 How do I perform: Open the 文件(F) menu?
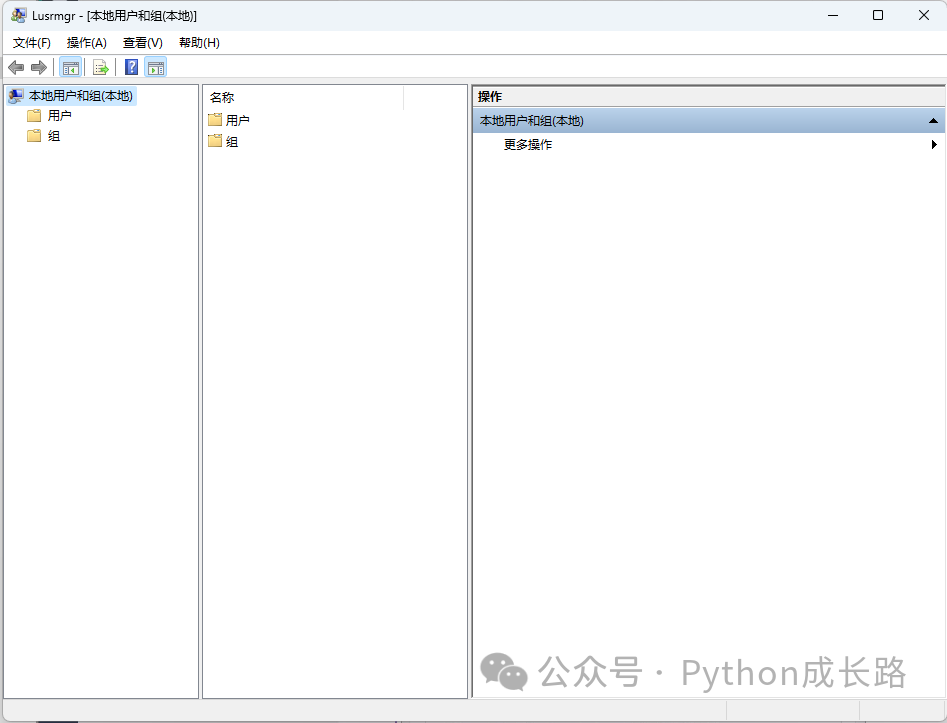32,43
